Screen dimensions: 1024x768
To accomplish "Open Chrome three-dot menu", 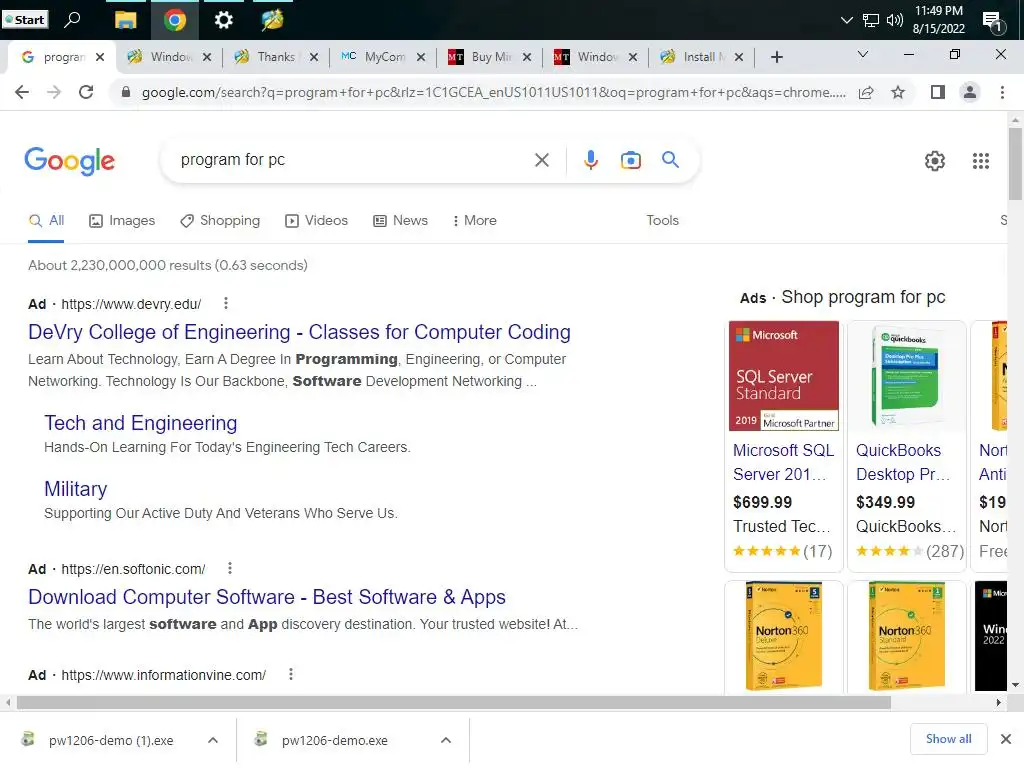I will [1002, 92].
